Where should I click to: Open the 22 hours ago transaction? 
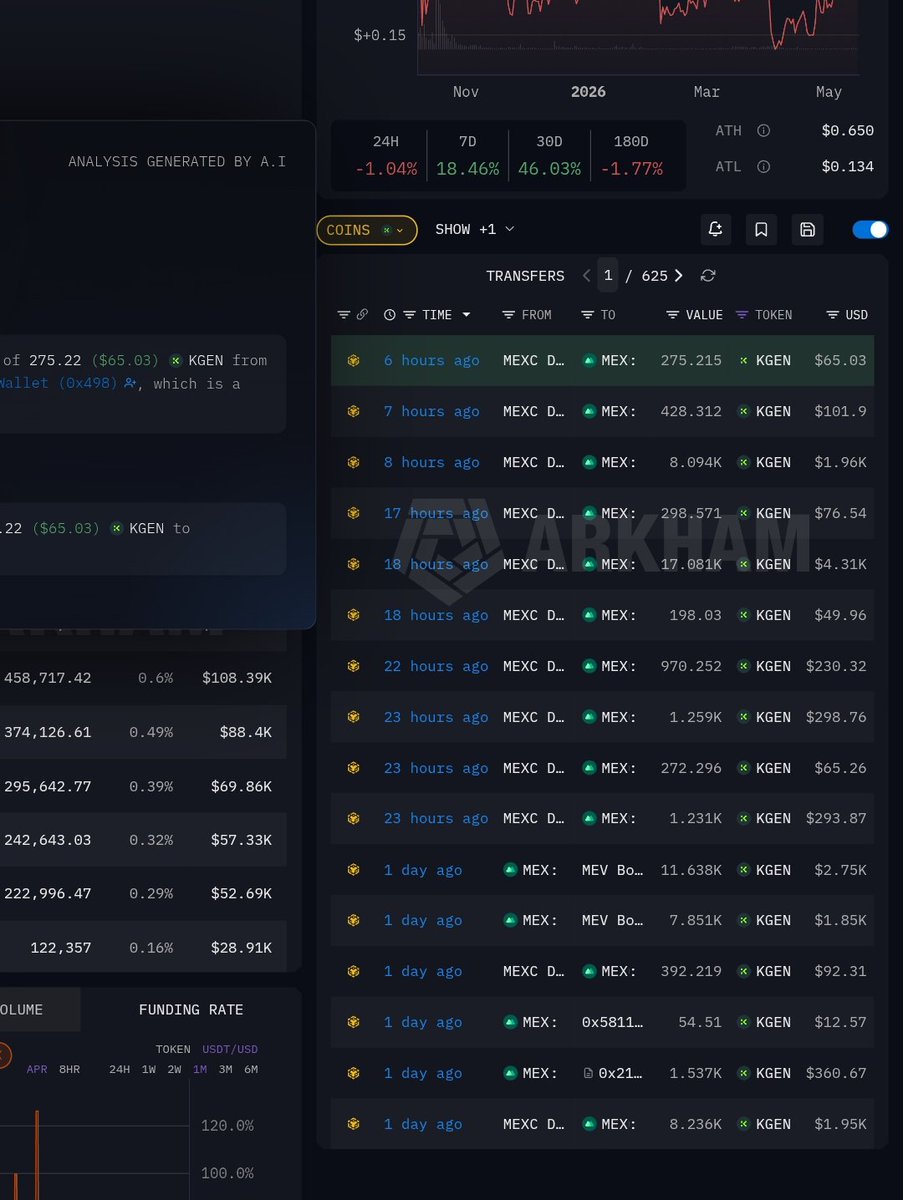coord(436,667)
